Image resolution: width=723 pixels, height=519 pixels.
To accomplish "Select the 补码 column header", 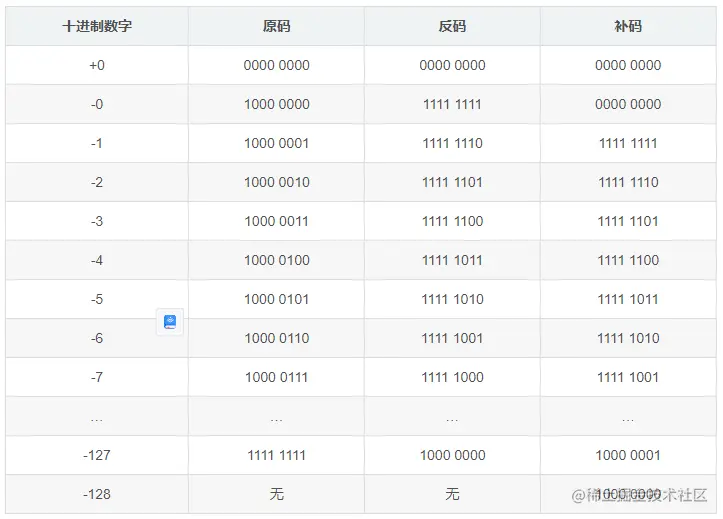I will click(x=628, y=26).
